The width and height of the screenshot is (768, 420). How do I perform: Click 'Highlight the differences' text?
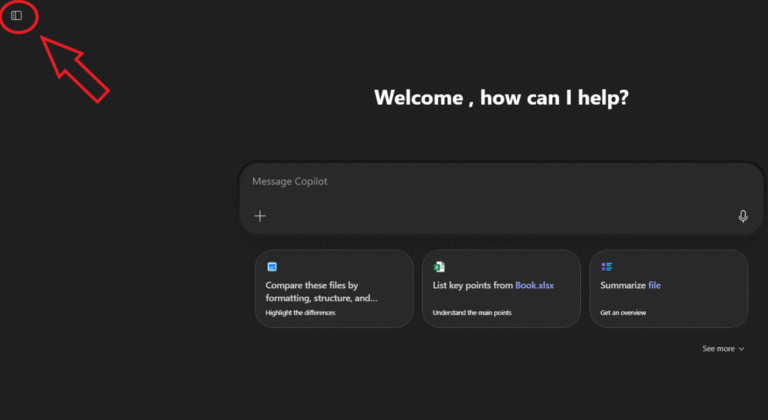(x=300, y=313)
